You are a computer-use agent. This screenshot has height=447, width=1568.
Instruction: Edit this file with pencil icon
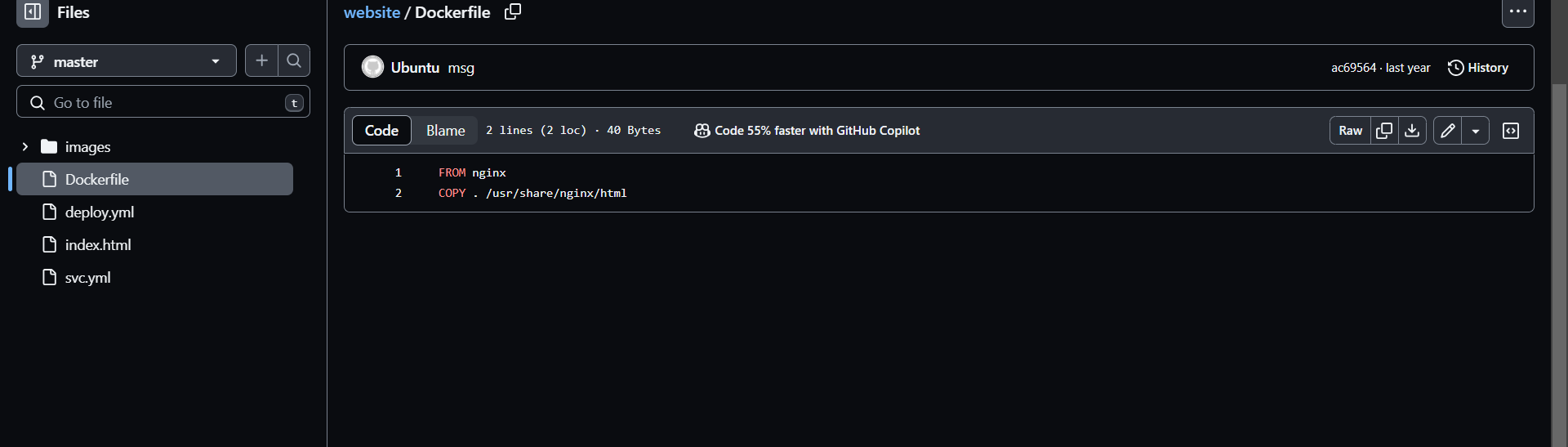pyautogui.click(x=1448, y=131)
